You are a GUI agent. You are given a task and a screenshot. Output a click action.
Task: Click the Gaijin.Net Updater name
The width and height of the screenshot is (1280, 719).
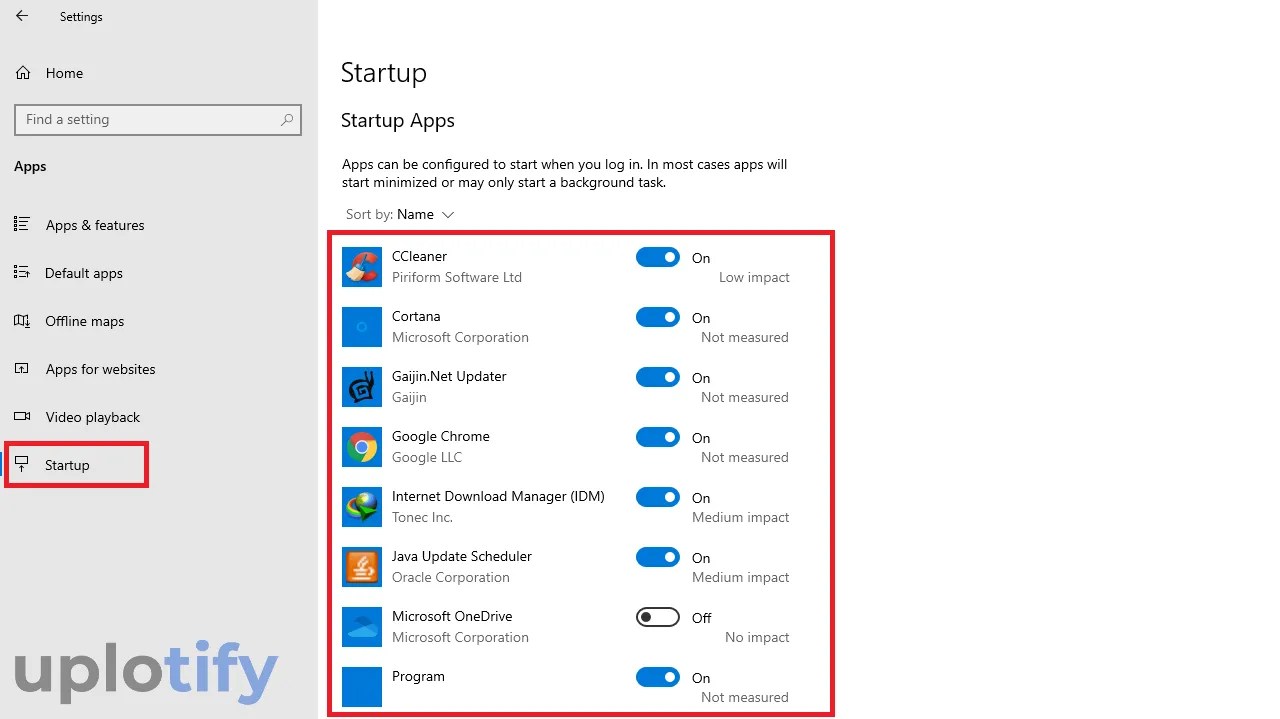(449, 376)
